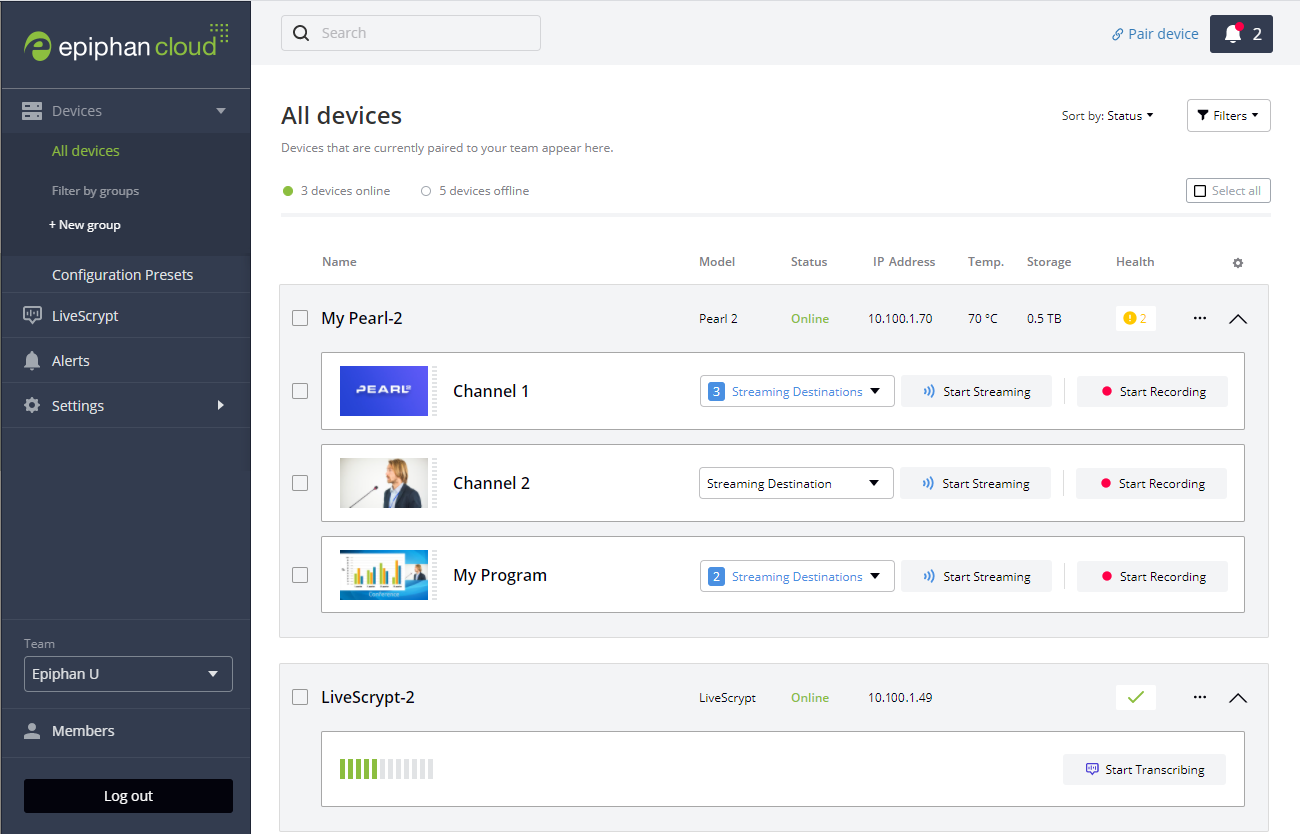Click the search magnifier icon

pyautogui.click(x=301, y=33)
